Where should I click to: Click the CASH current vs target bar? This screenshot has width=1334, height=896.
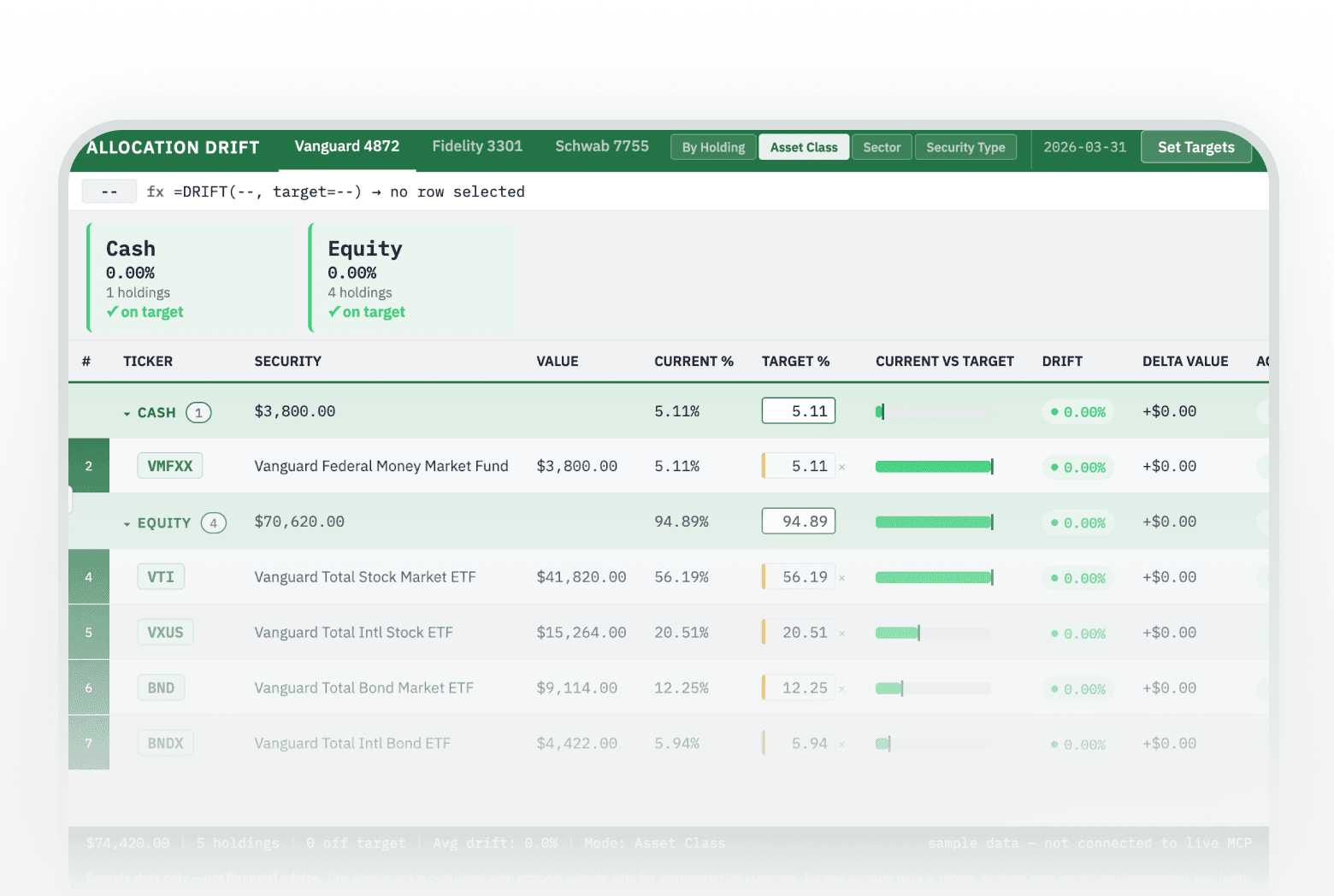click(934, 411)
